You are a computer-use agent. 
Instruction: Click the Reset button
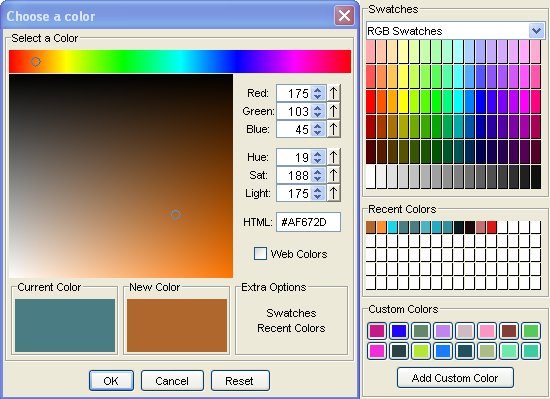240,380
